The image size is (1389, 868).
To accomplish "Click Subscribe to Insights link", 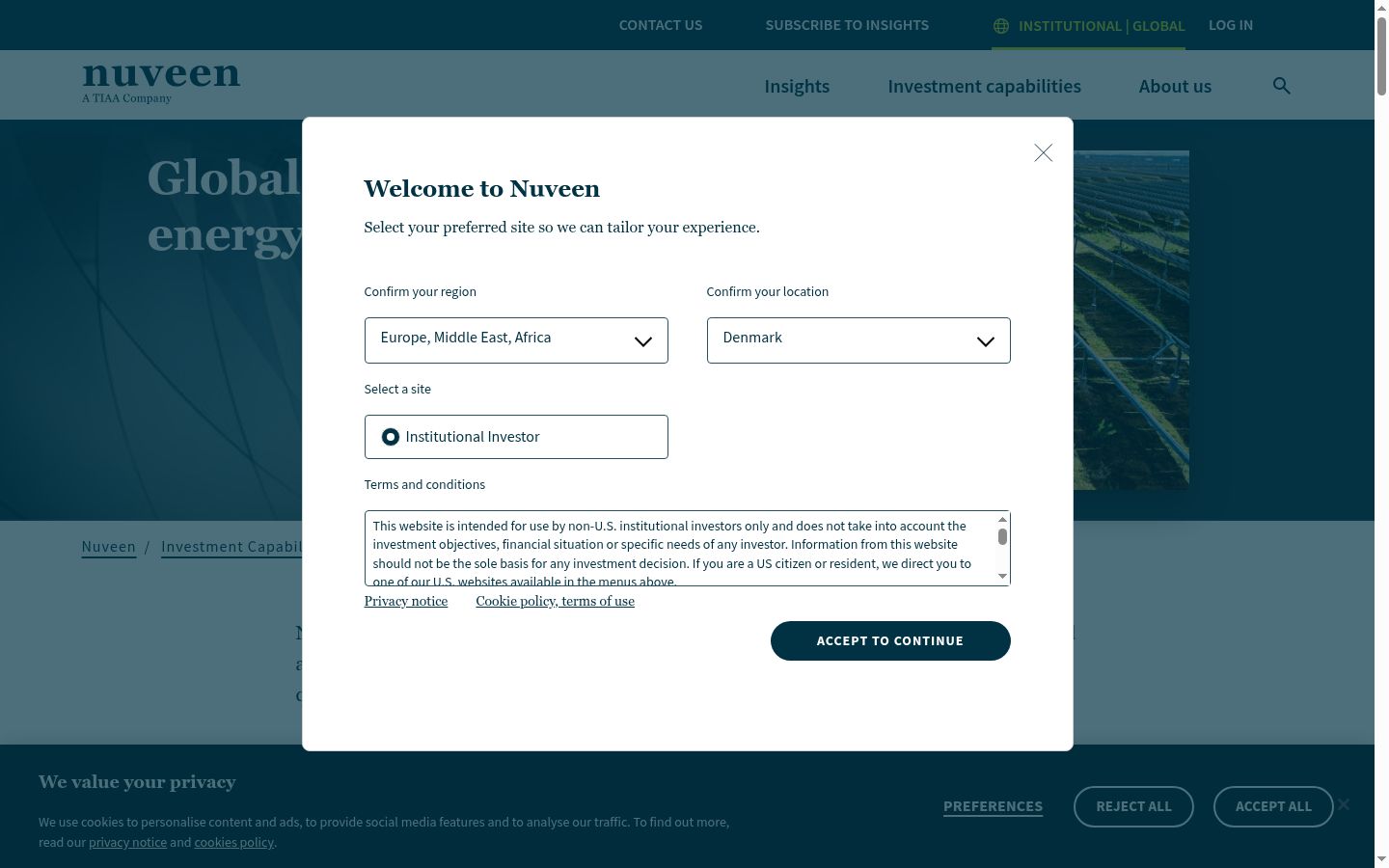I will [847, 25].
